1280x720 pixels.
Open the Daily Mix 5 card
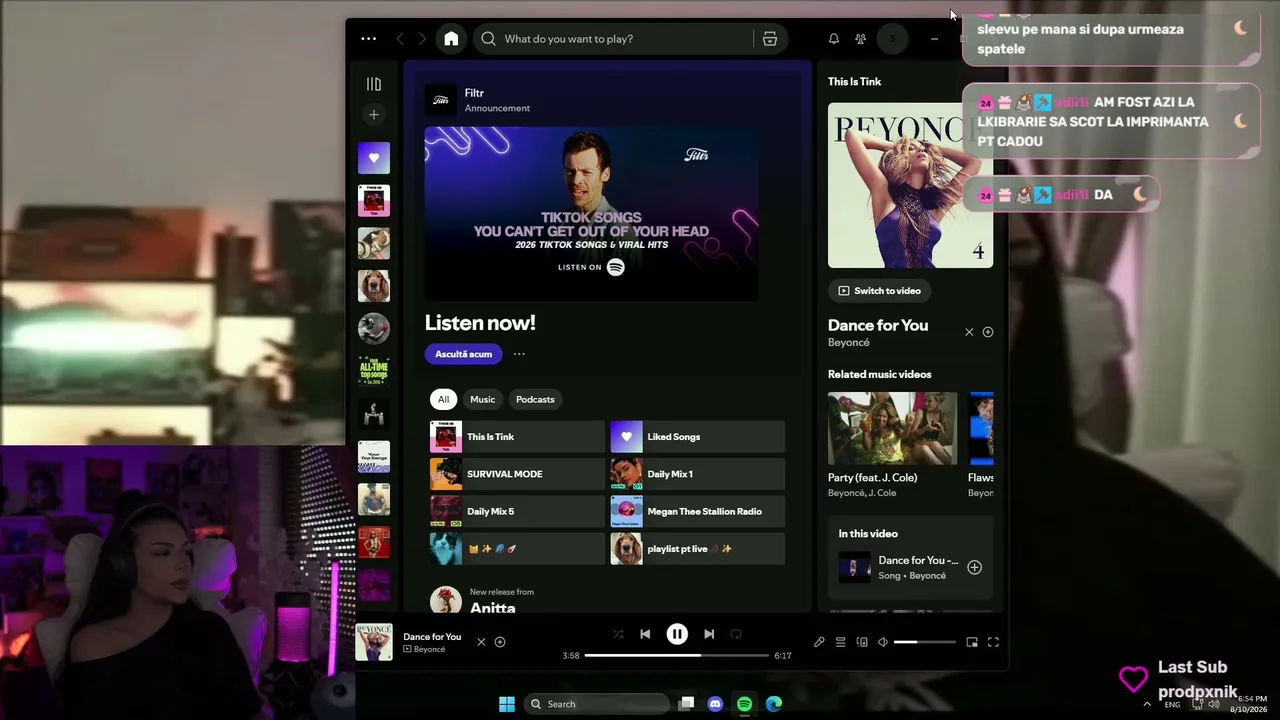[x=517, y=511]
